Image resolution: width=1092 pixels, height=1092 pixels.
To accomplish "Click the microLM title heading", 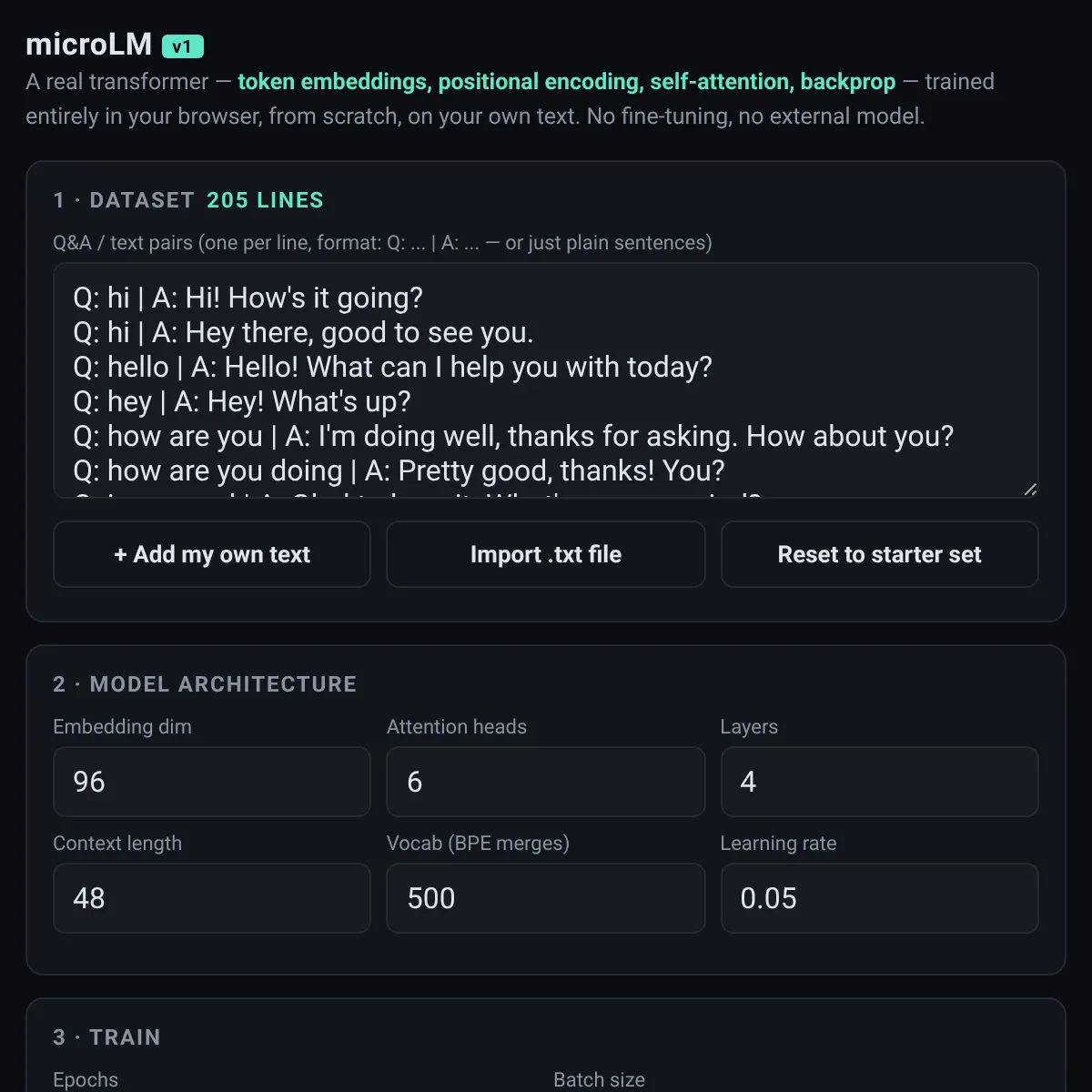I will pyautogui.click(x=88, y=45).
